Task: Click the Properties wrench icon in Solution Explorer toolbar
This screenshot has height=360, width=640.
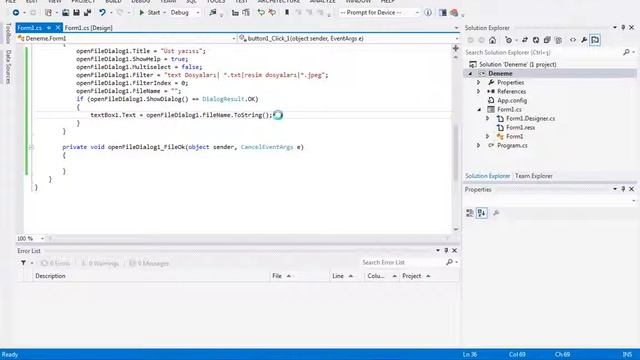Action: (584, 40)
